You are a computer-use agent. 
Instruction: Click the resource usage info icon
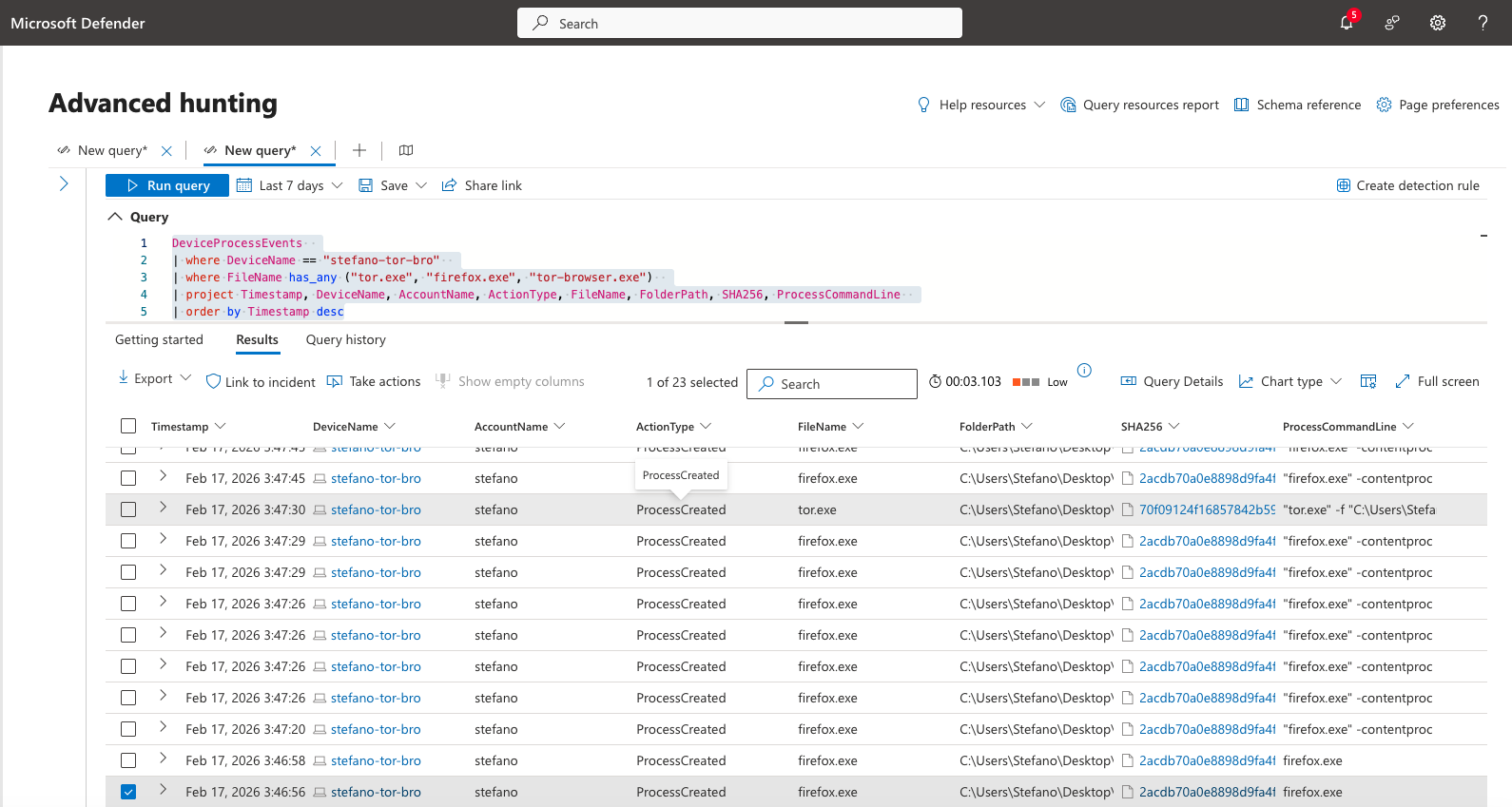click(x=1084, y=370)
